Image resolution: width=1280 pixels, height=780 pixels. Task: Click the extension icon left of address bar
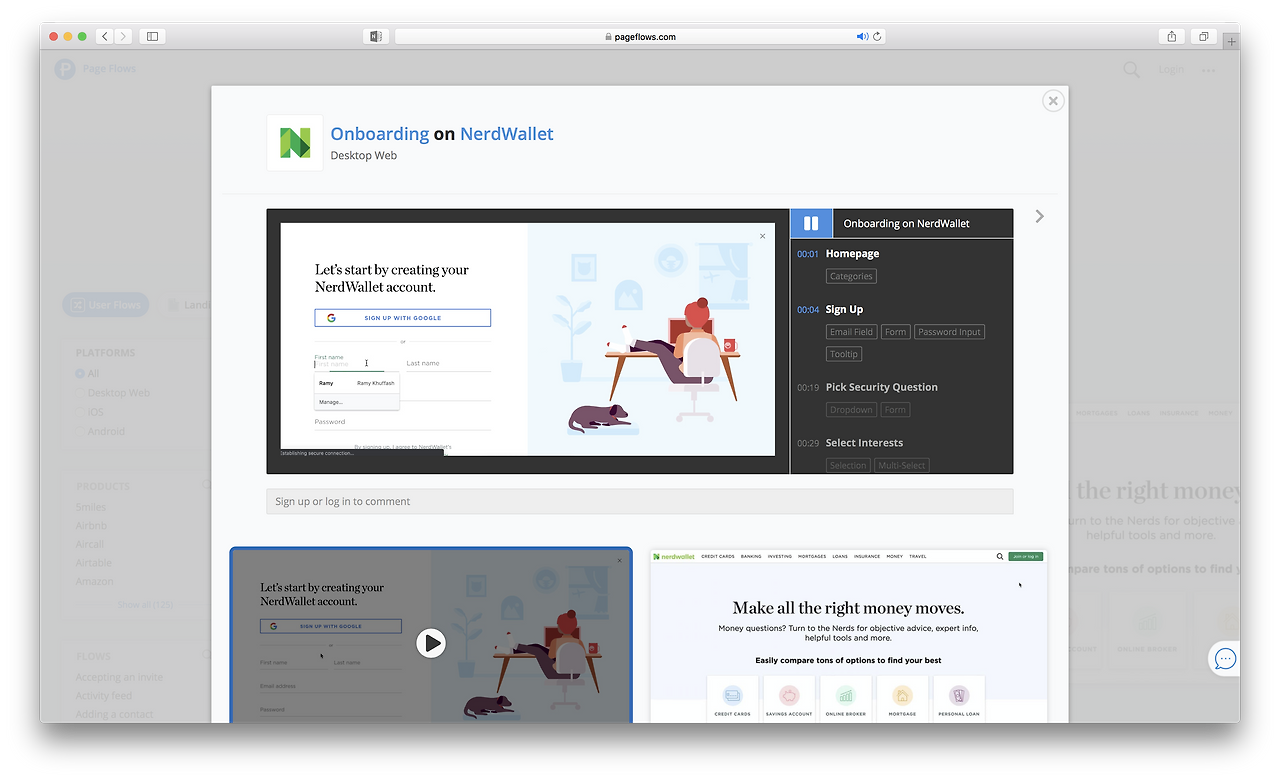point(376,36)
